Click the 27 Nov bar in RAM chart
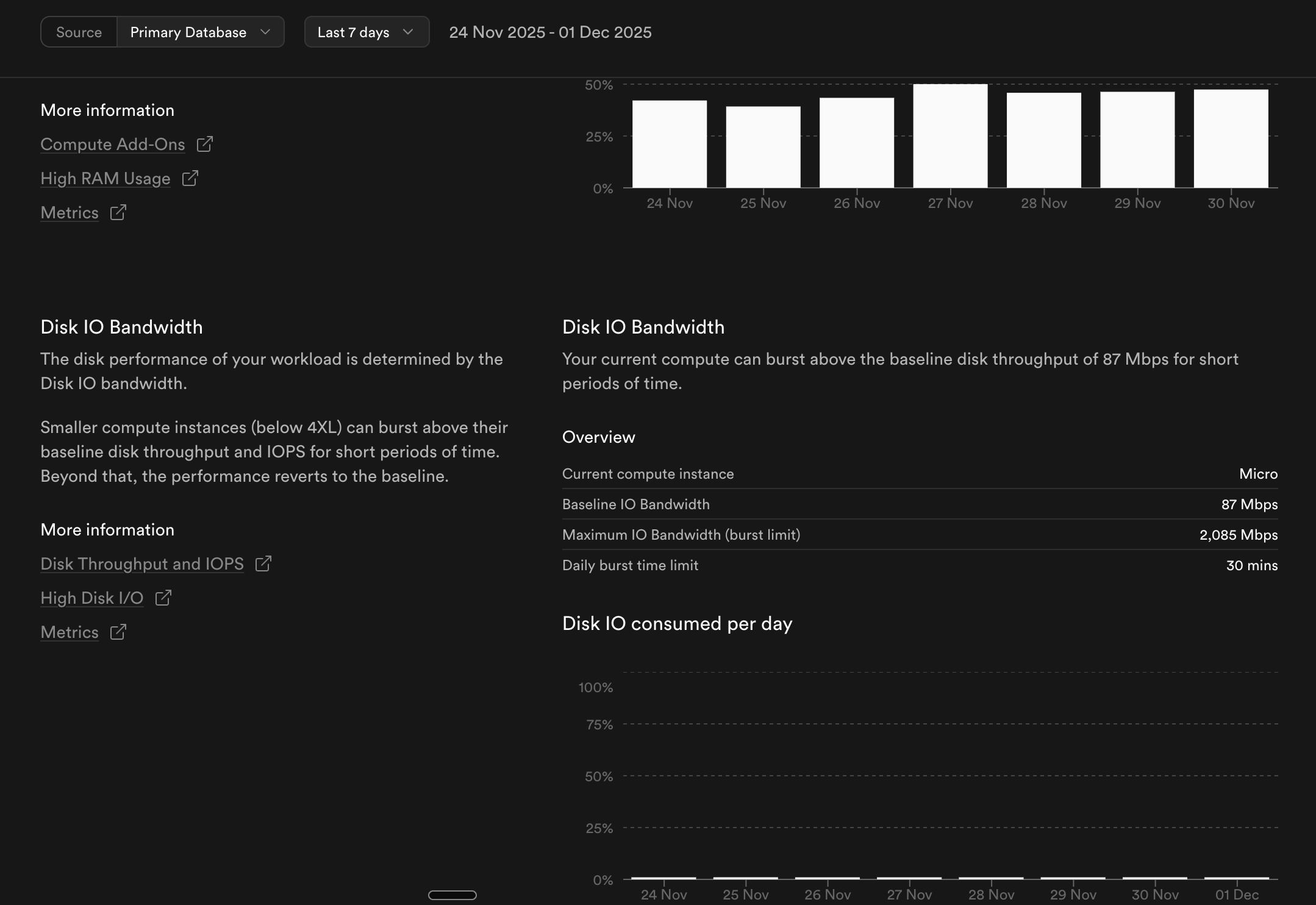Screen dimensions: 1316x905 (950, 136)
